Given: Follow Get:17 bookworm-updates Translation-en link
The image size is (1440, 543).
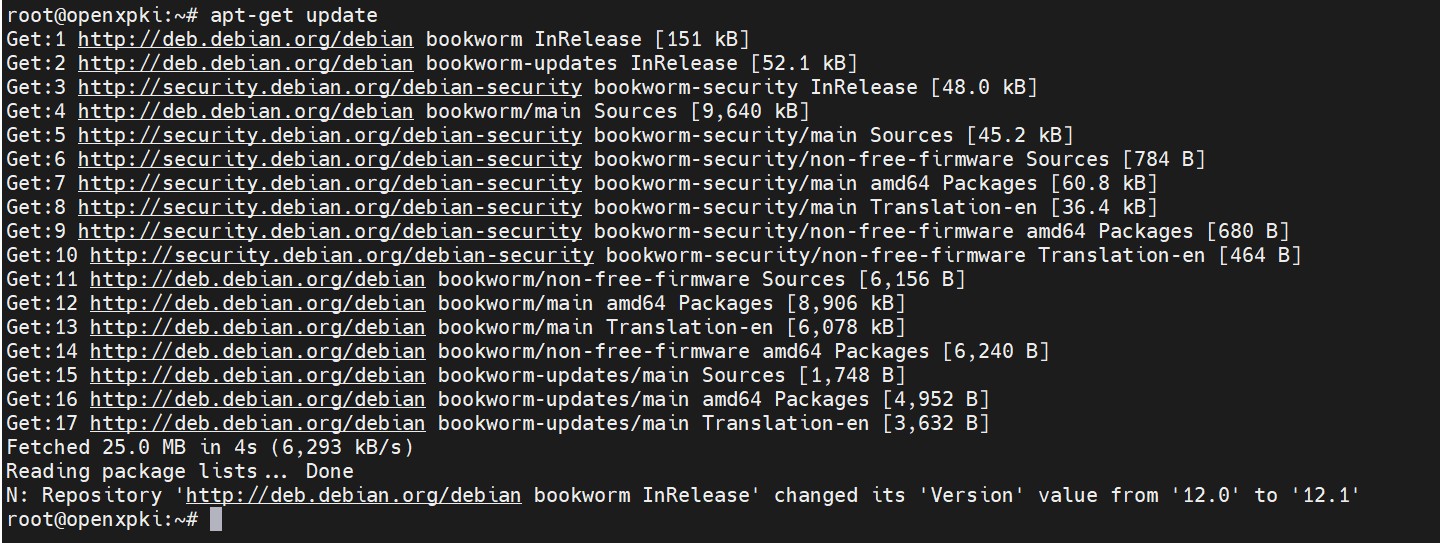Looking at the screenshot, I should tap(257, 424).
